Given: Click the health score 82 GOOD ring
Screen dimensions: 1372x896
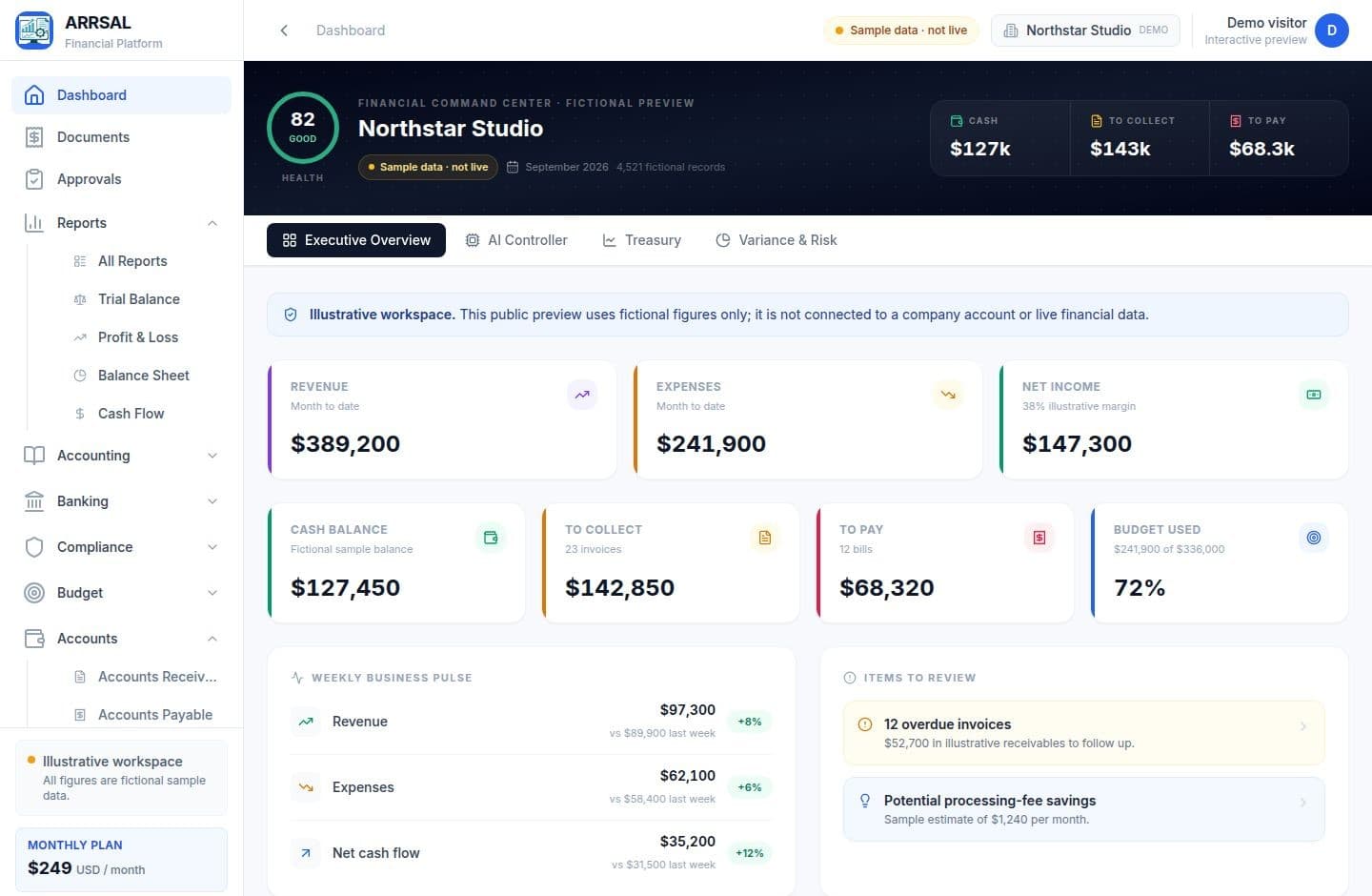Looking at the screenshot, I should (x=303, y=128).
